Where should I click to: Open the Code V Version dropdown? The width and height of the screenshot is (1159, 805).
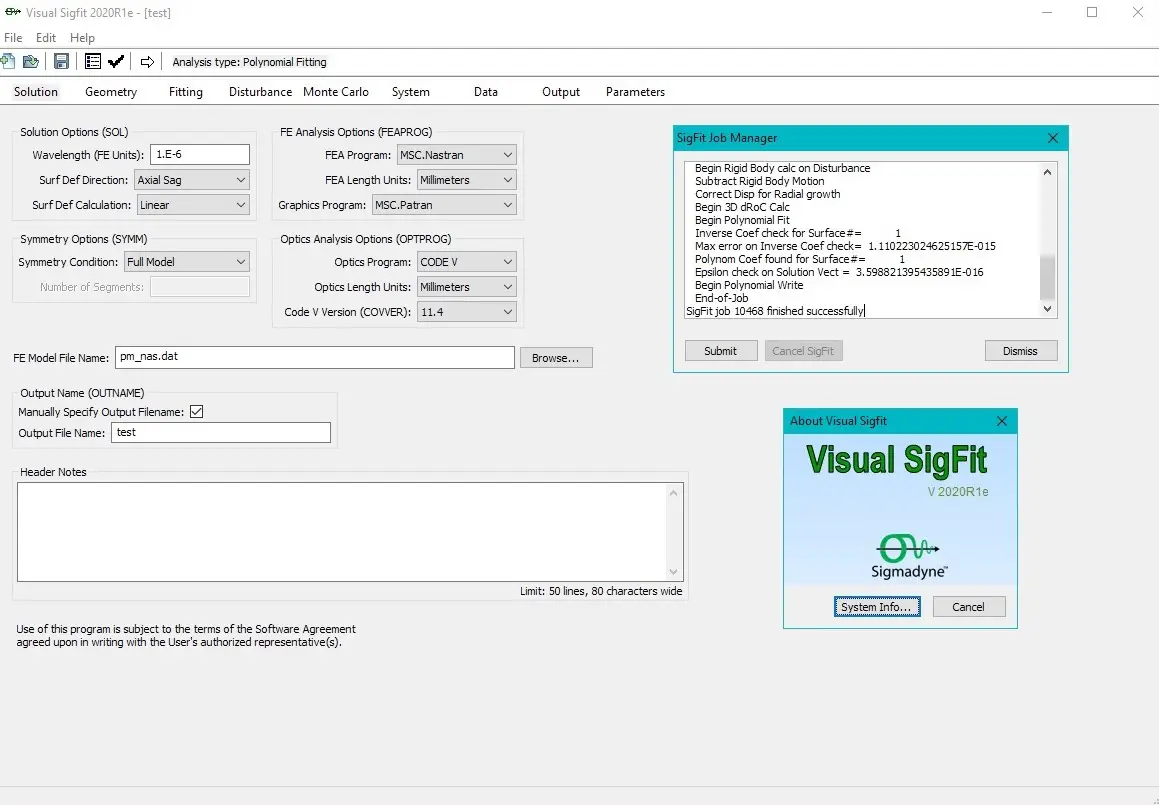(466, 312)
